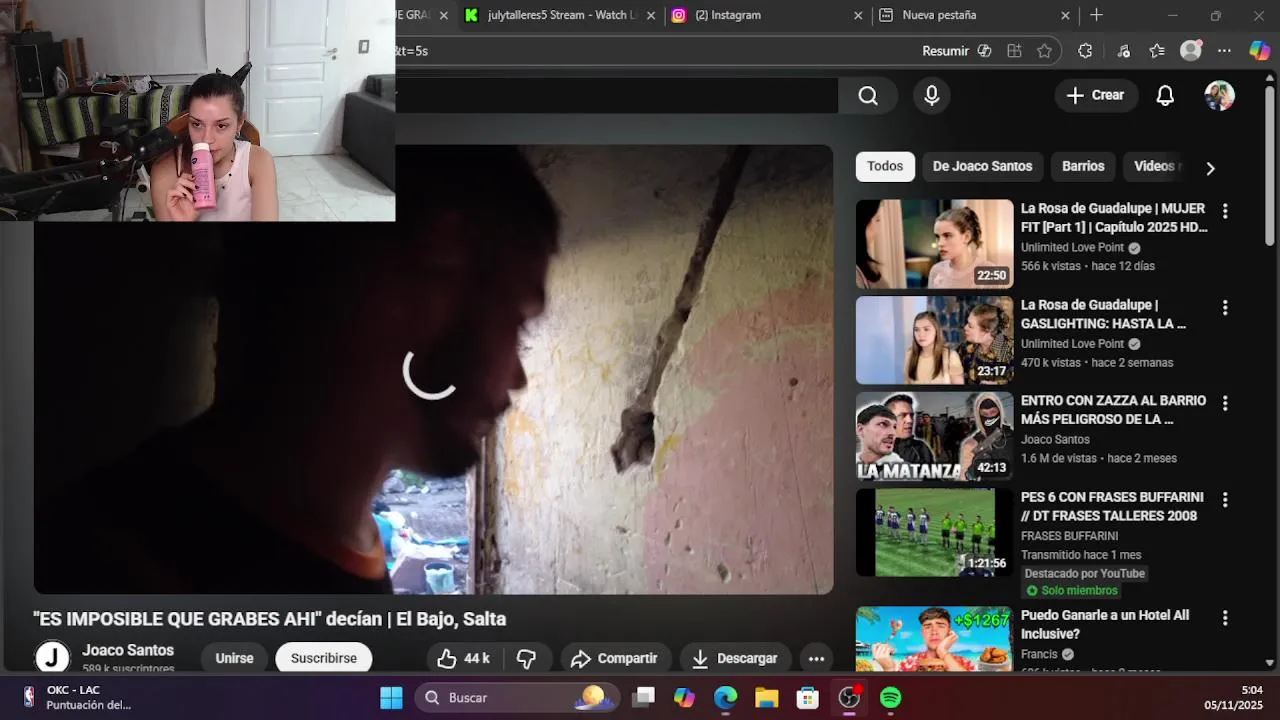1280x720 pixels.
Task: Click the Unirse button
Action: [x=234, y=658]
